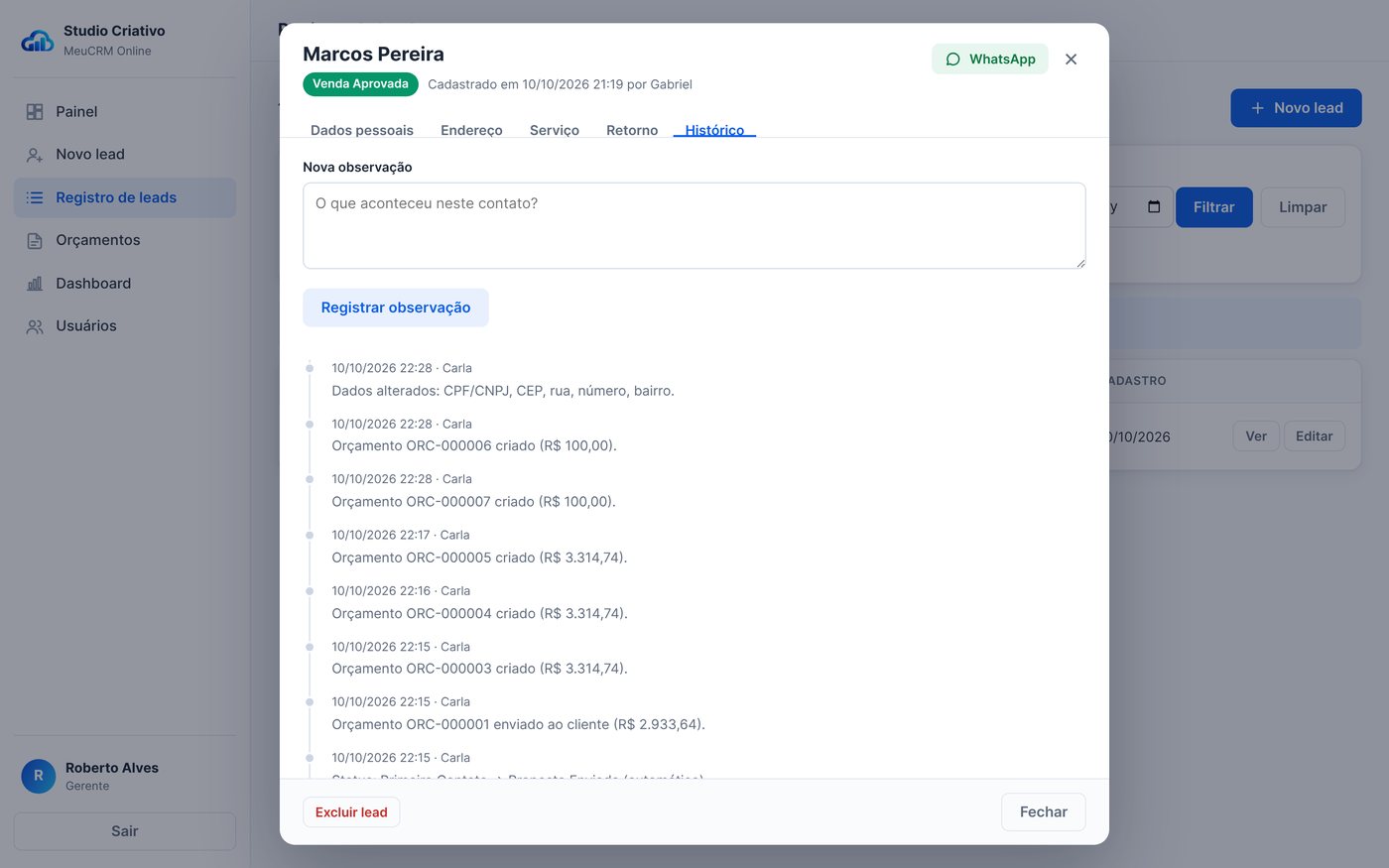Viewport: 1389px width, 868px height.
Task: Click the Registrar observação button
Action: pos(396,308)
